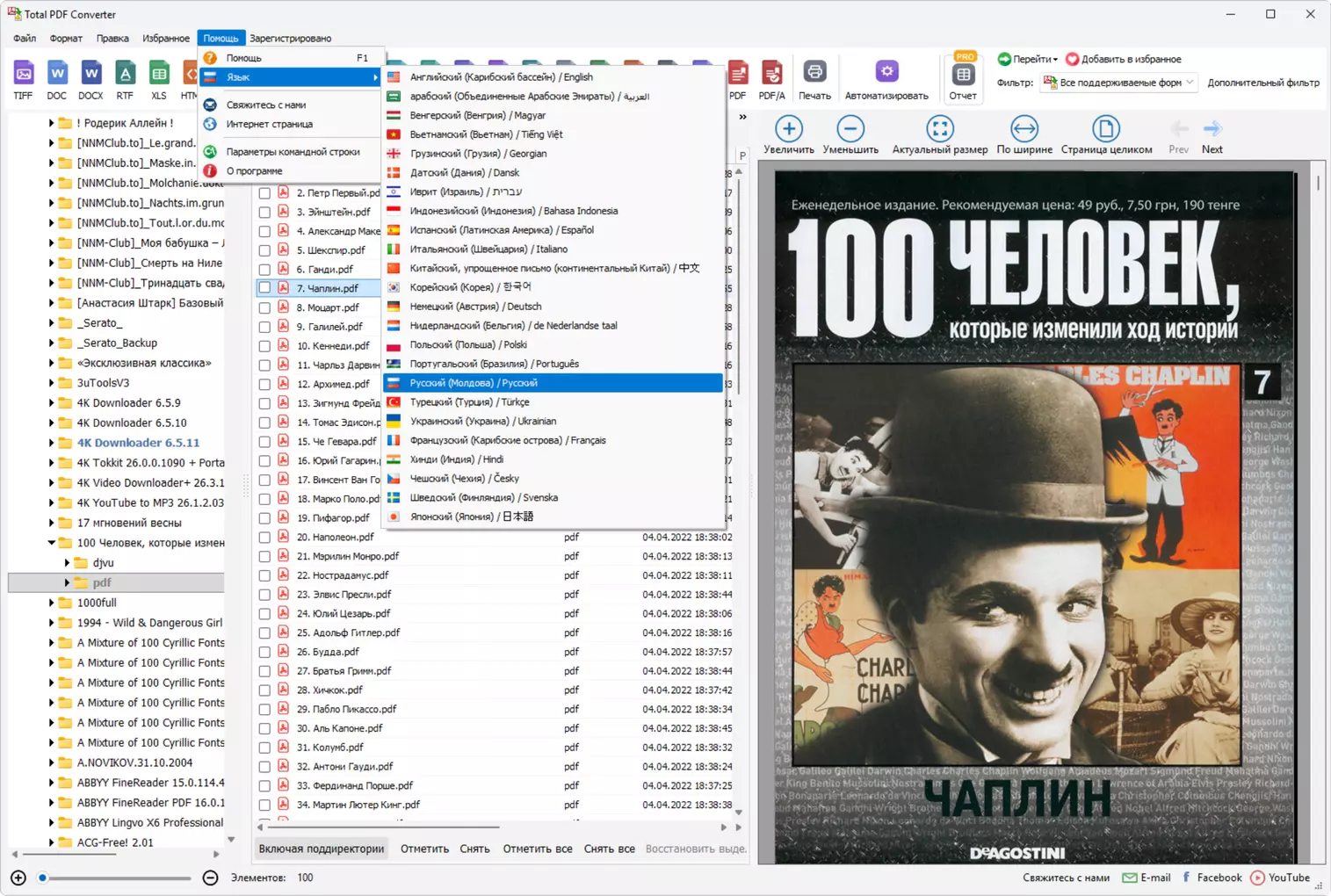
Task: Click the plus icon at bottom-left status bar
Action: (18, 878)
